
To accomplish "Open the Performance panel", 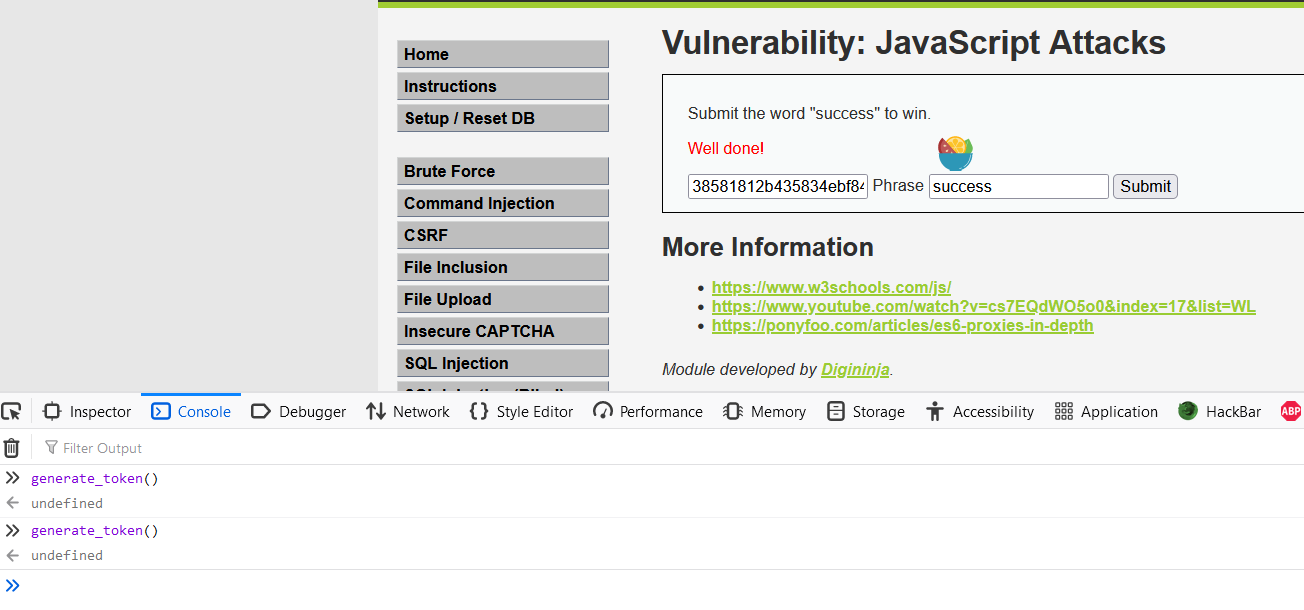I will (648, 411).
